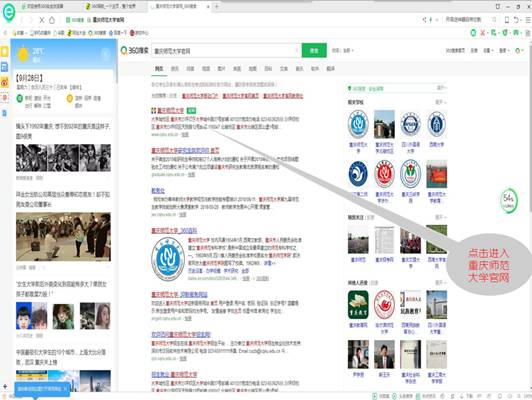The height and width of the screenshot is (400, 532).
Task: Open the 网址大全 bookmark
Action: click(76, 33)
